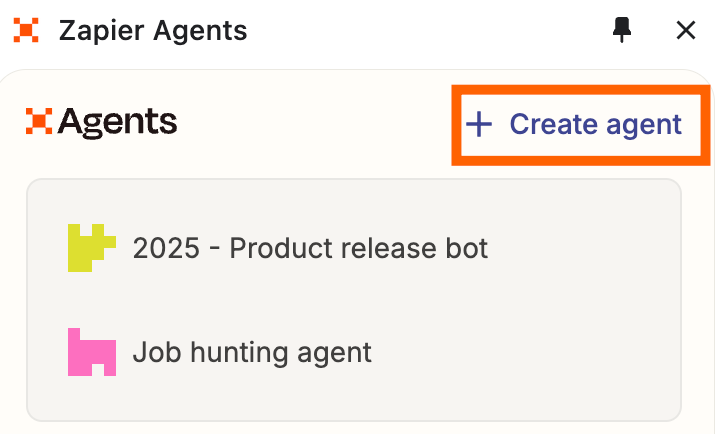The width and height of the screenshot is (724, 434).
Task: Click the pin icon in Zapier Agents header
Action: point(621,30)
